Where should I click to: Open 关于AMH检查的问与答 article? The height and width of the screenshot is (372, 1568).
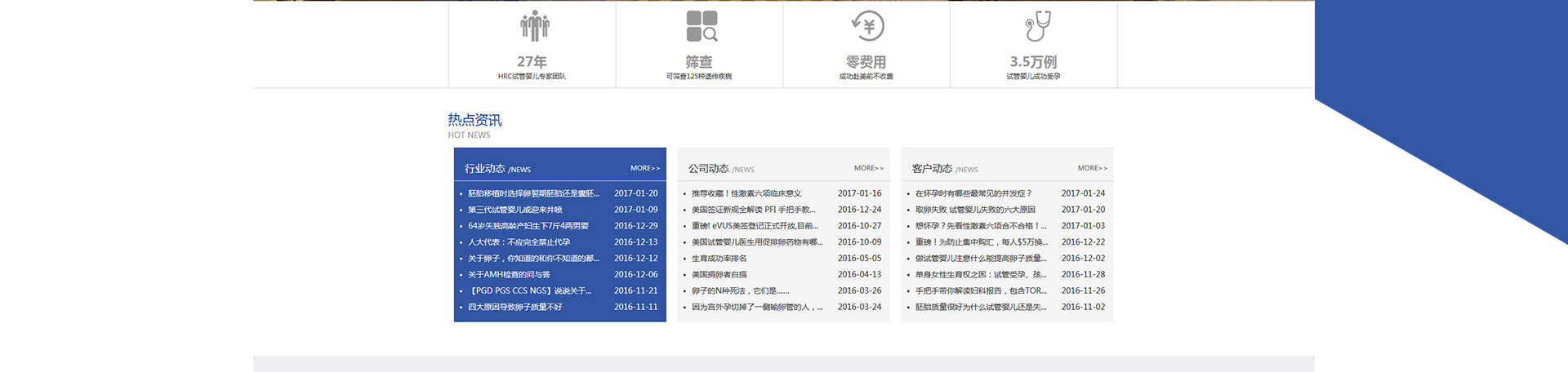click(x=509, y=275)
